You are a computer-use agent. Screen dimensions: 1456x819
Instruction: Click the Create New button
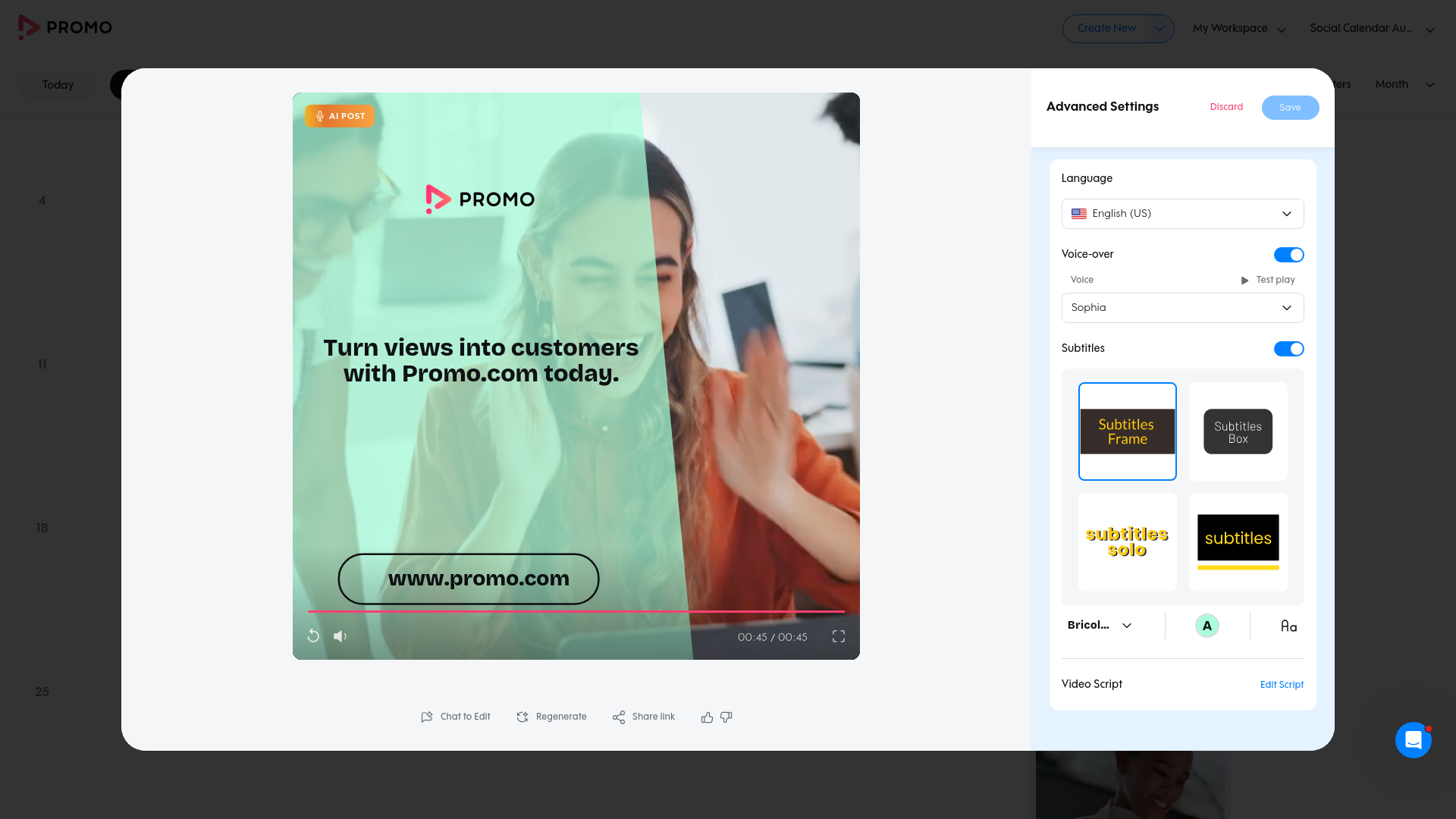click(1106, 29)
